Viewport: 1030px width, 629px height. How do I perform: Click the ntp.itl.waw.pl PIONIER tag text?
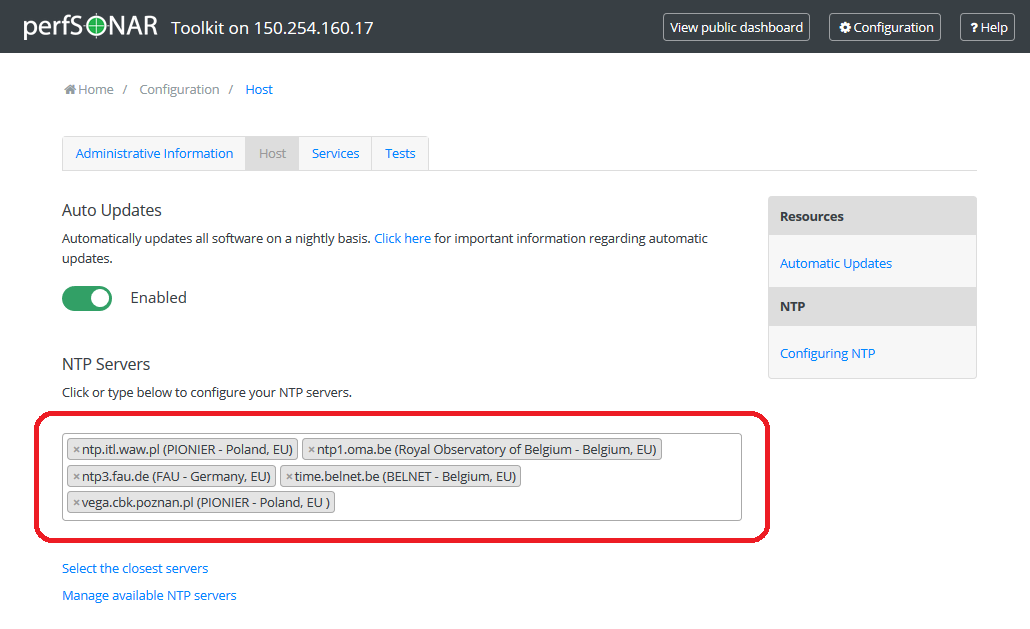[187, 450]
